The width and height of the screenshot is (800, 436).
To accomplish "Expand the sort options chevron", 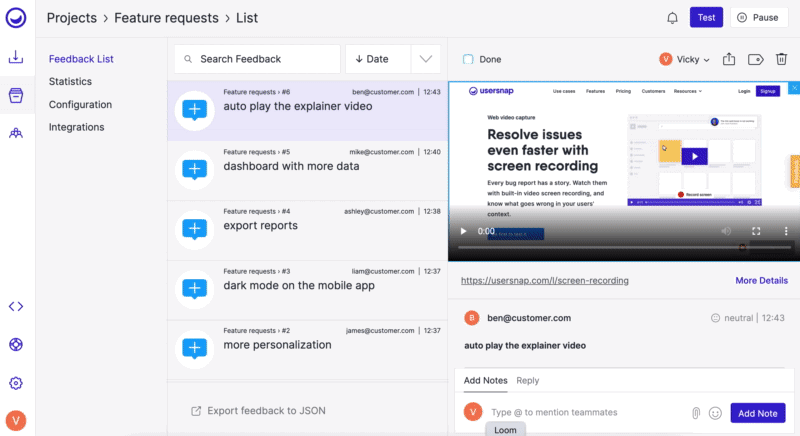I will pos(426,59).
